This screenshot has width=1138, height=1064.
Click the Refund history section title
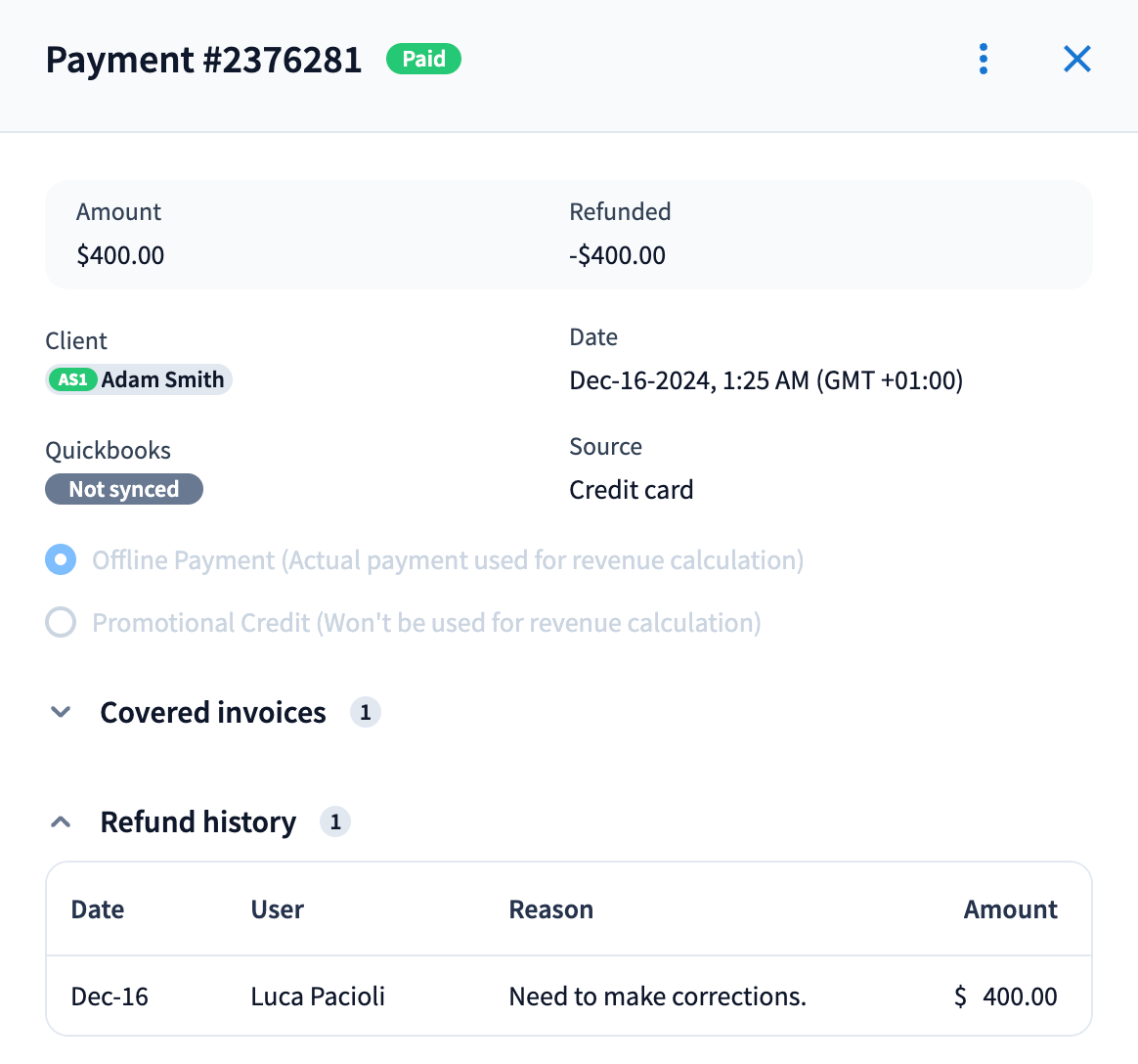pos(198,821)
